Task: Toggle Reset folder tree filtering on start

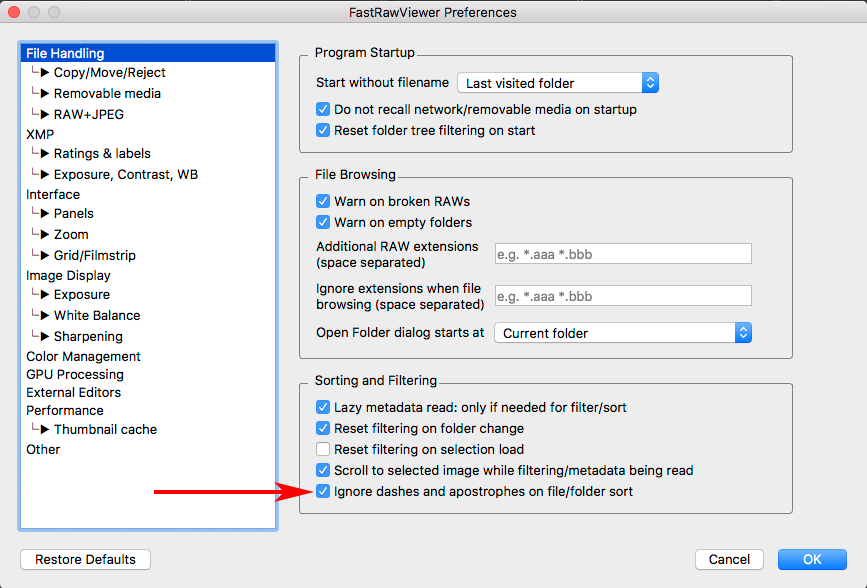Action: tap(323, 131)
